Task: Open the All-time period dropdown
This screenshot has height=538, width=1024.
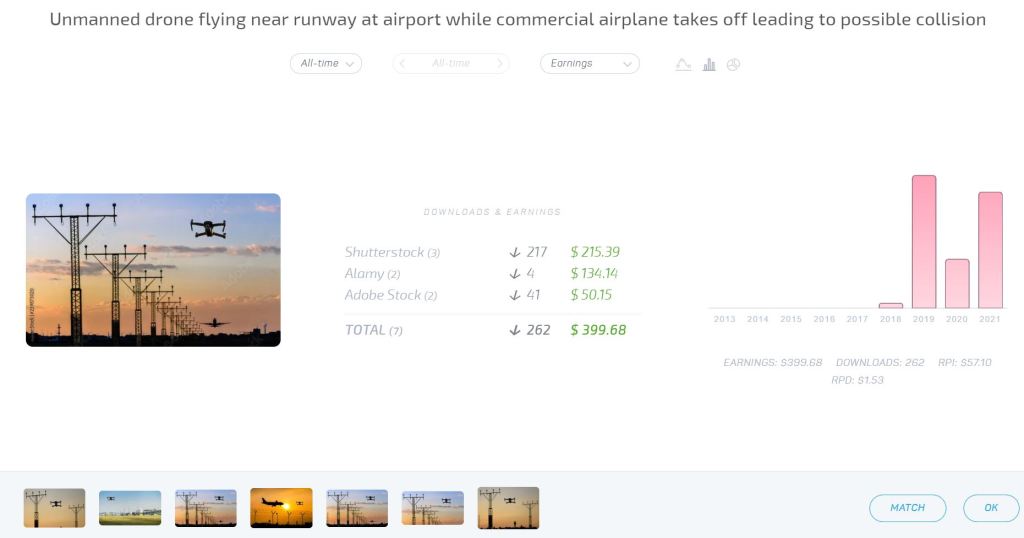Action: [x=326, y=63]
